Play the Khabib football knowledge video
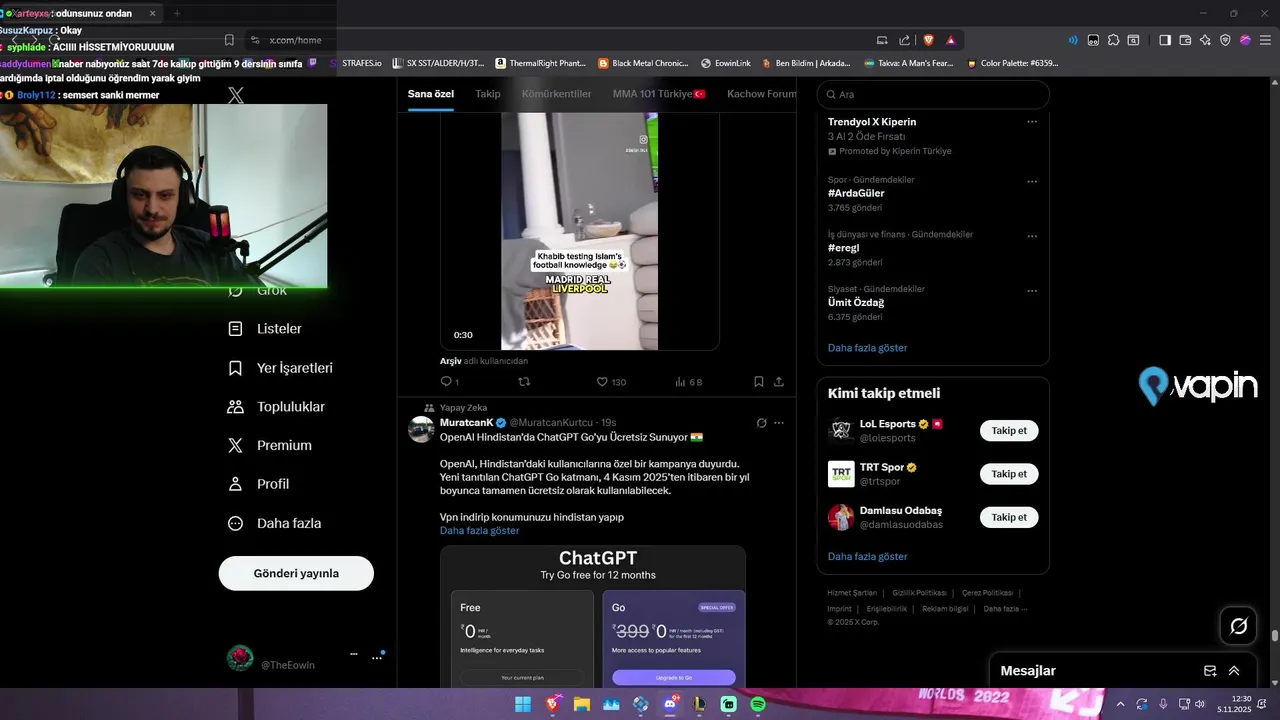The image size is (1280, 720). tap(579, 231)
